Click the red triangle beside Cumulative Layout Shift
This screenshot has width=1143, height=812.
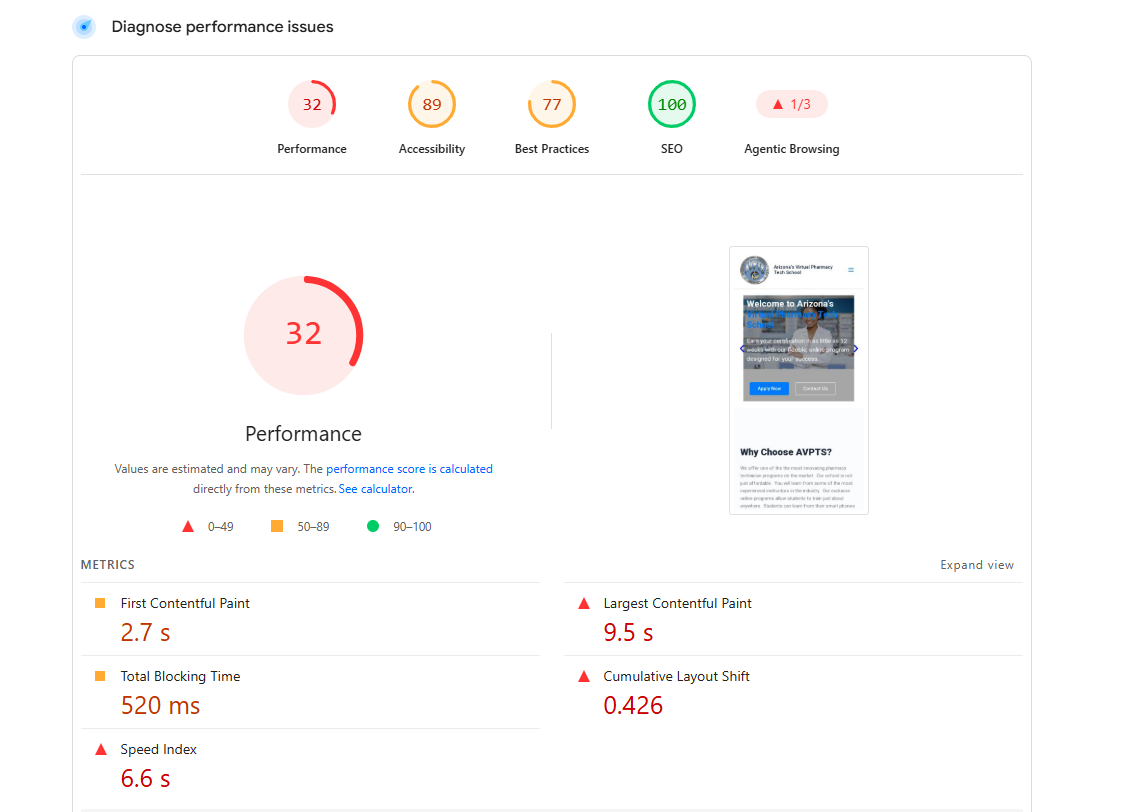coord(584,676)
